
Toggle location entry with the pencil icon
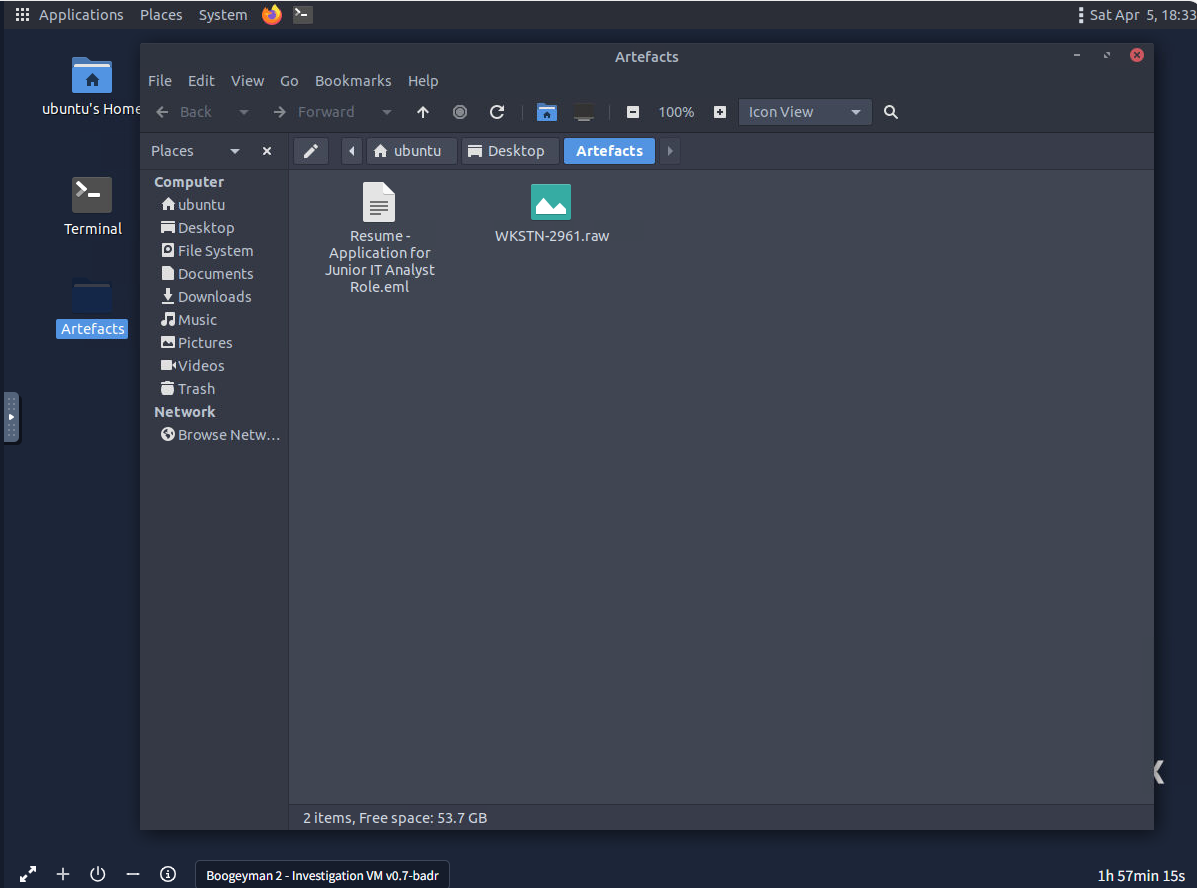[x=311, y=151]
